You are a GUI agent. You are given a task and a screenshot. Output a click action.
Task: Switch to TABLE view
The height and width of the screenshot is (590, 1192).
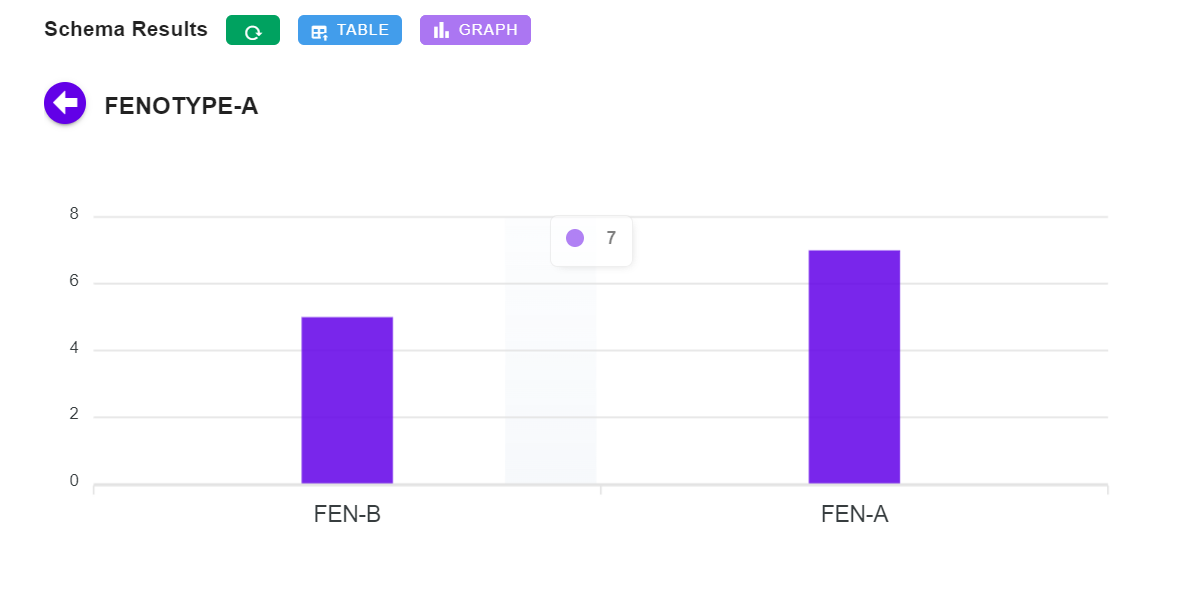[350, 30]
